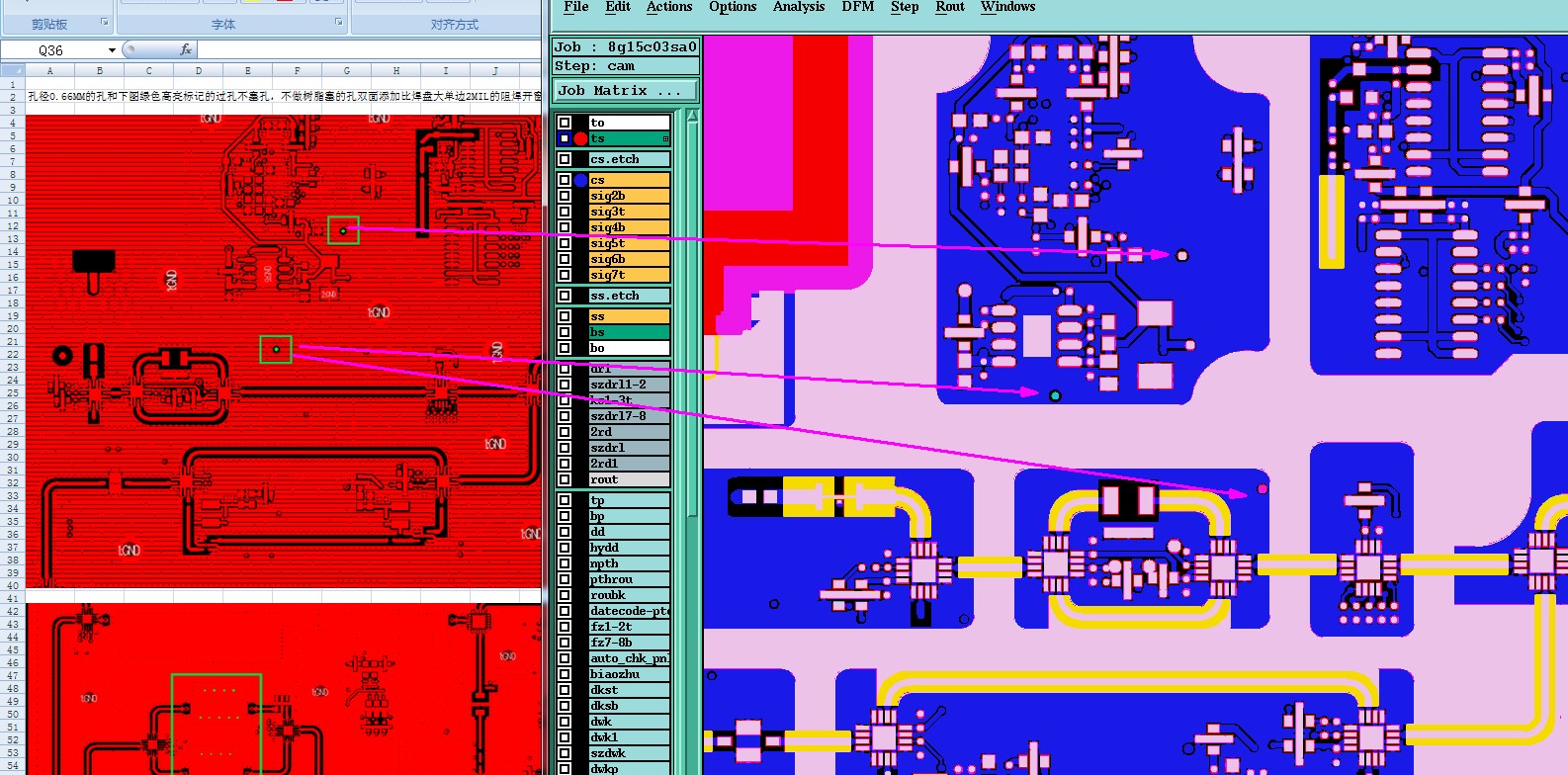This screenshot has height=775, width=1568.
Task: Open the Edit menu
Action: tap(618, 7)
